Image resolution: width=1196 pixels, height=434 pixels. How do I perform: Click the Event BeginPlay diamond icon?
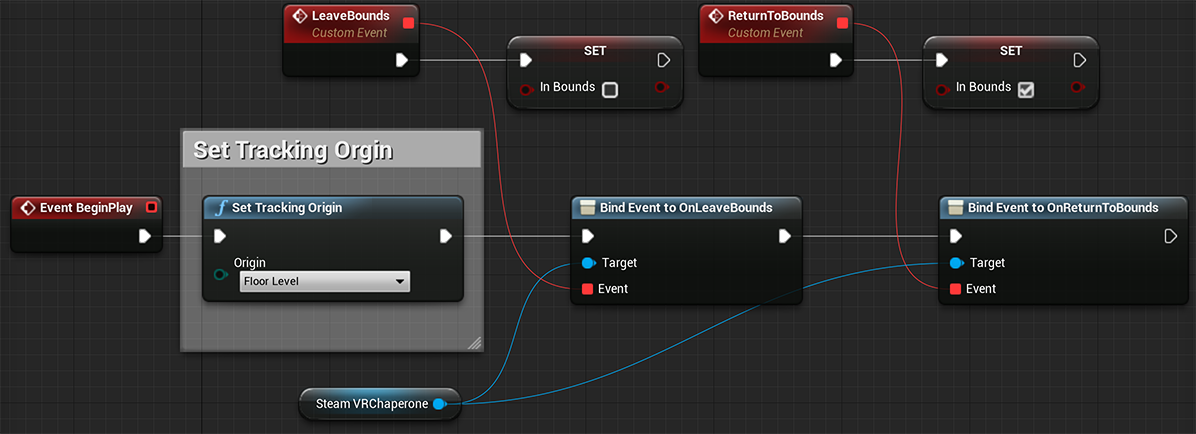tap(28, 207)
